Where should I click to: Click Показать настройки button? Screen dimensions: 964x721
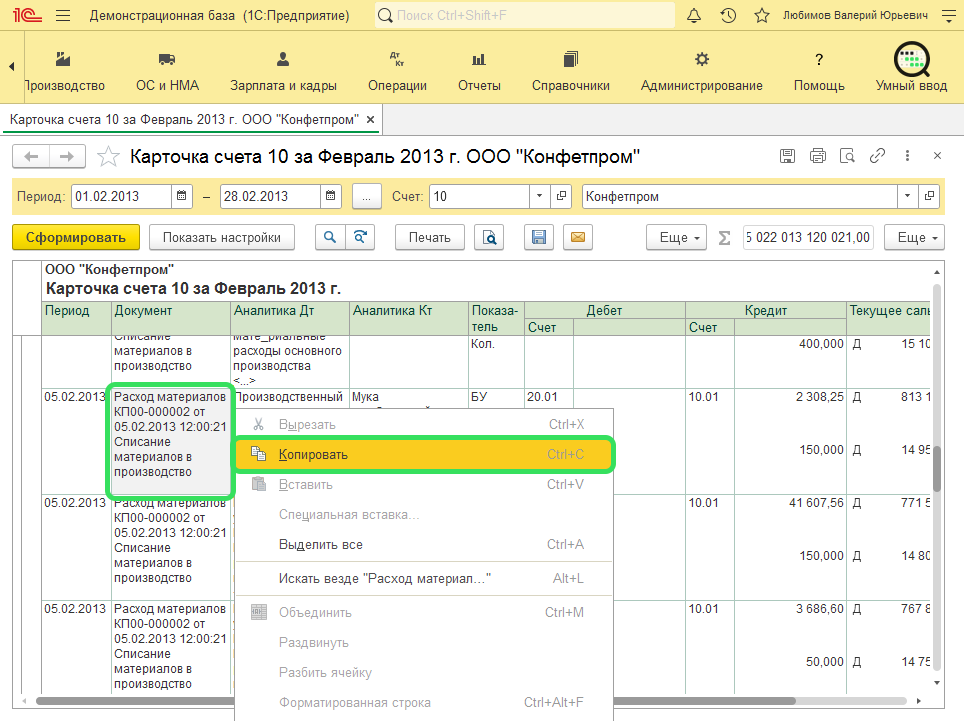pyautogui.click(x=222, y=237)
